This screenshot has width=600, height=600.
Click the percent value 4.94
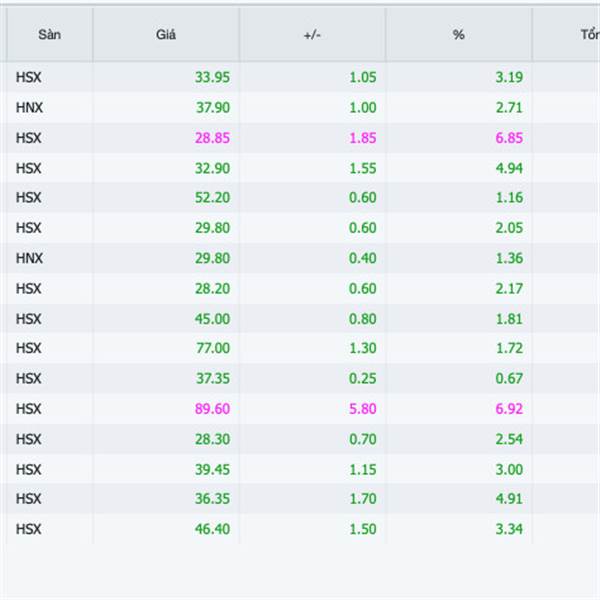[x=509, y=168]
